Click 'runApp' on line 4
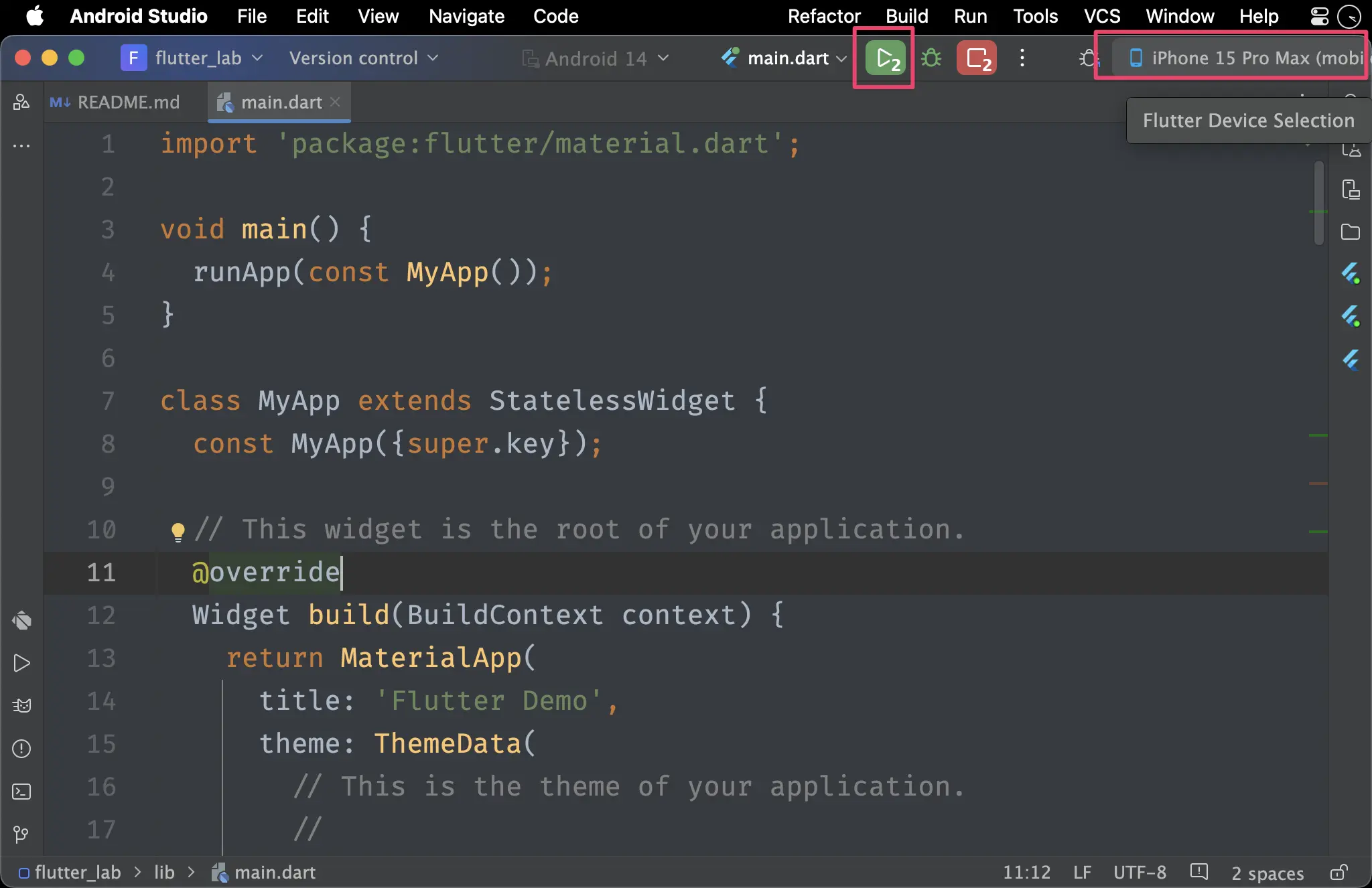Viewport: 1372px width, 888px height. point(241,272)
